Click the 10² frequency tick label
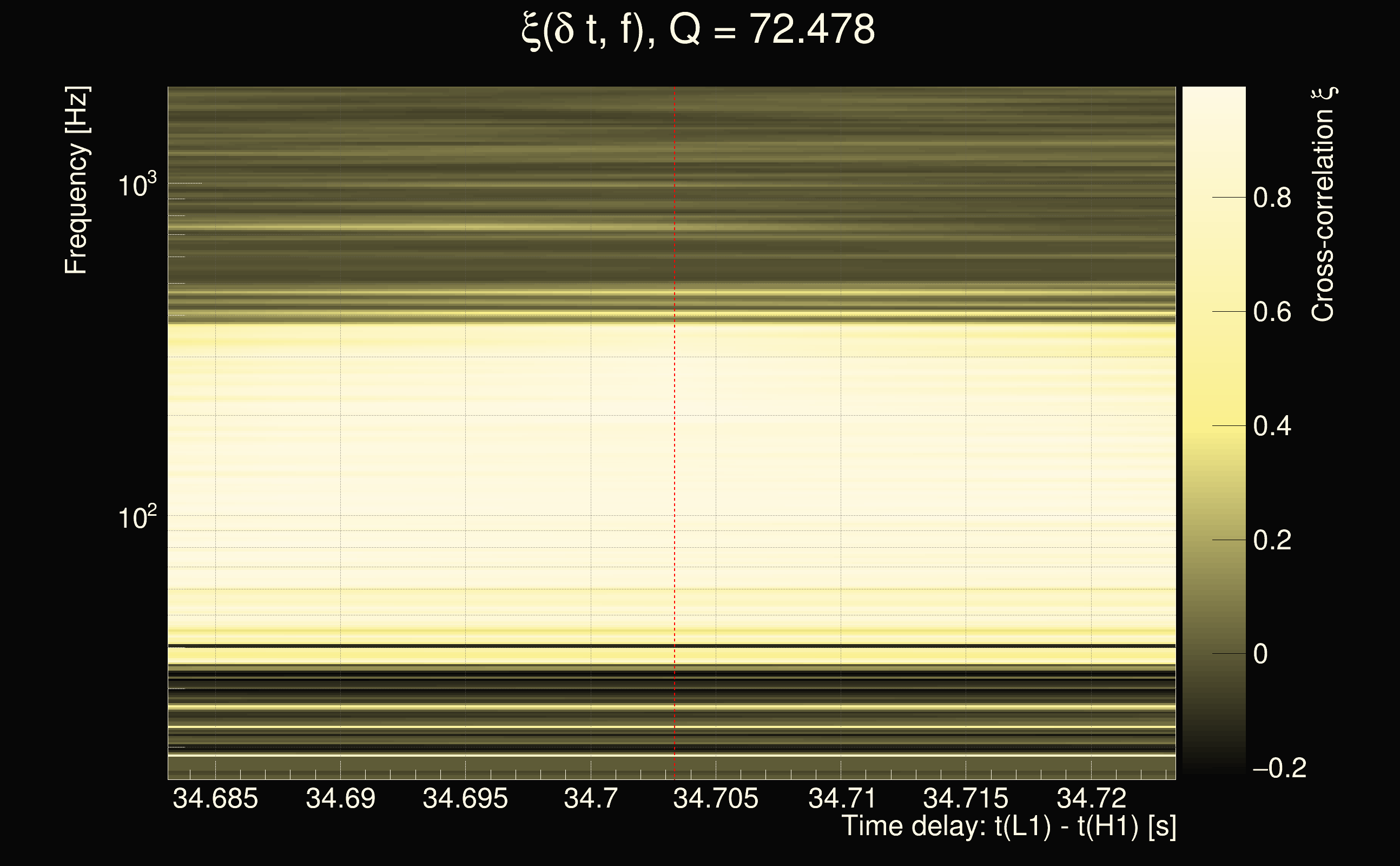 (137, 518)
